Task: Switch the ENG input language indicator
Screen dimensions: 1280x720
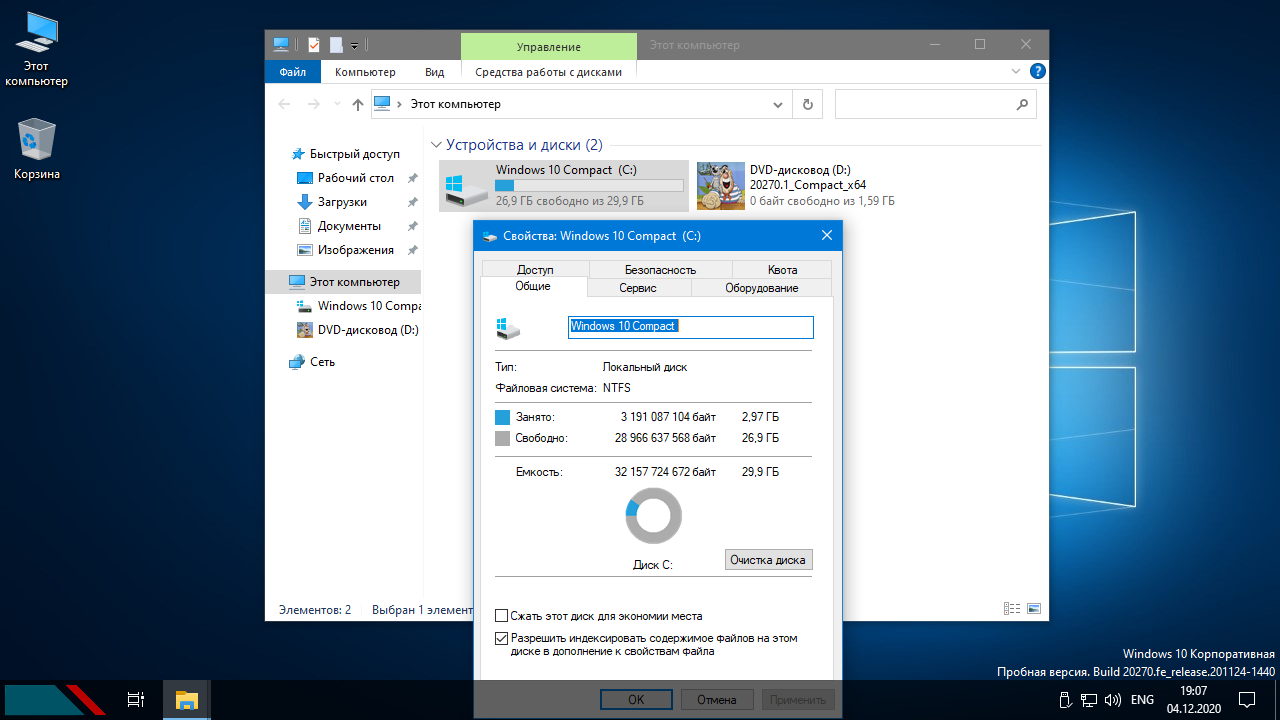Action: click(1142, 700)
